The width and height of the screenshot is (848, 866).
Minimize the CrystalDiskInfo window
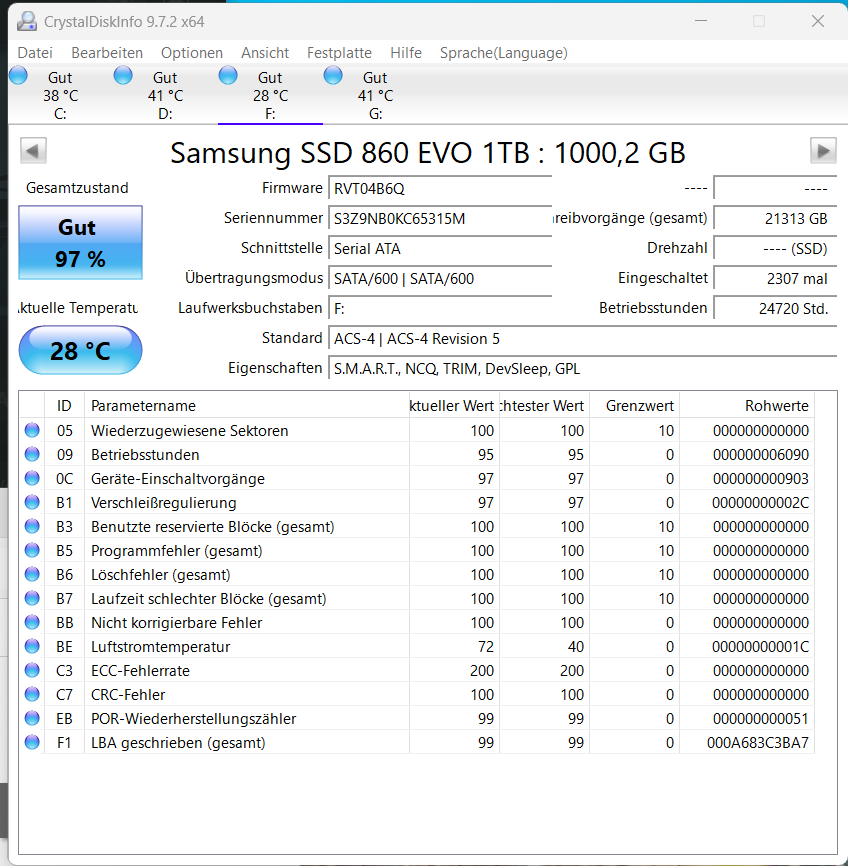pos(701,21)
